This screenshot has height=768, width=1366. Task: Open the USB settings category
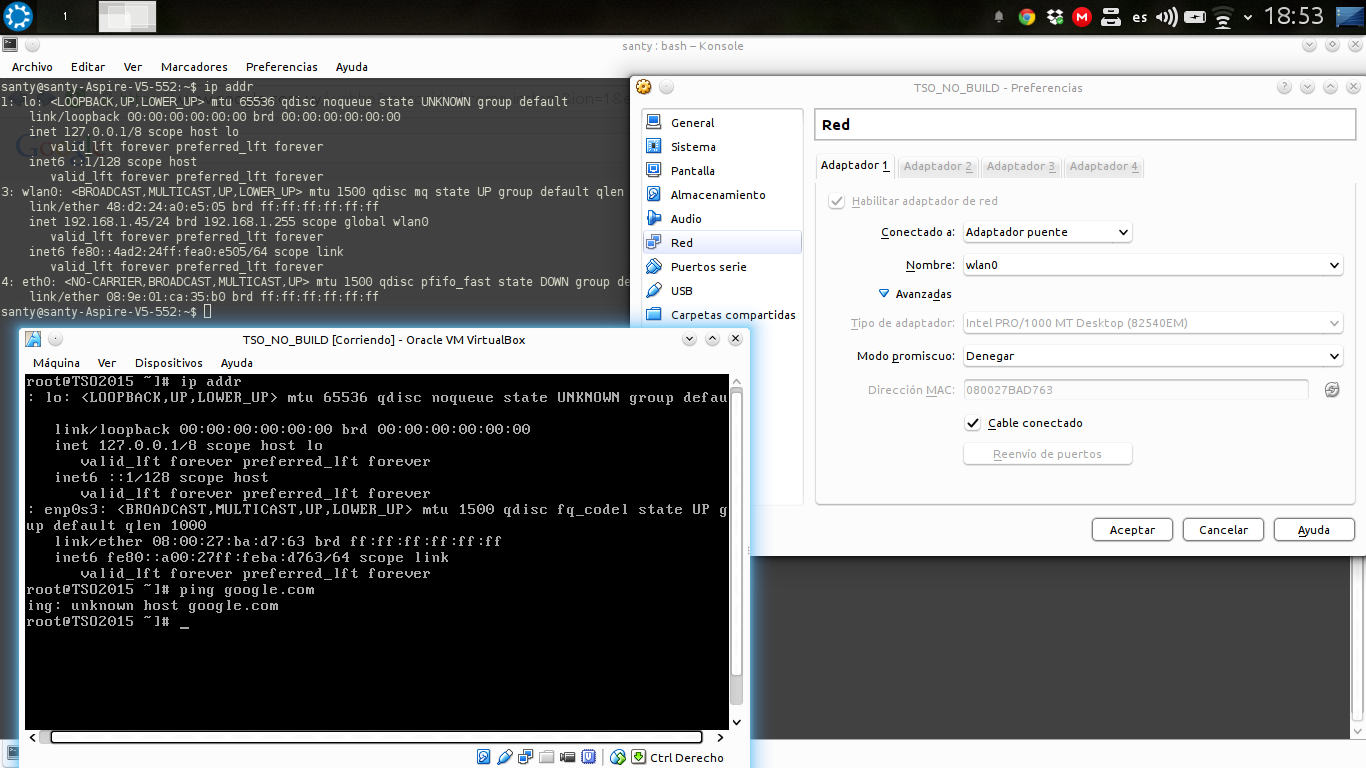tap(721, 291)
